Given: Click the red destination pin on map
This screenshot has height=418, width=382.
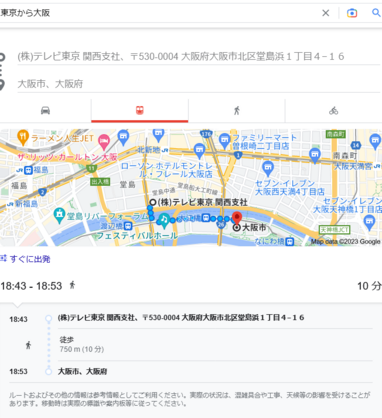Looking at the screenshot, I should pyautogui.click(x=237, y=217).
